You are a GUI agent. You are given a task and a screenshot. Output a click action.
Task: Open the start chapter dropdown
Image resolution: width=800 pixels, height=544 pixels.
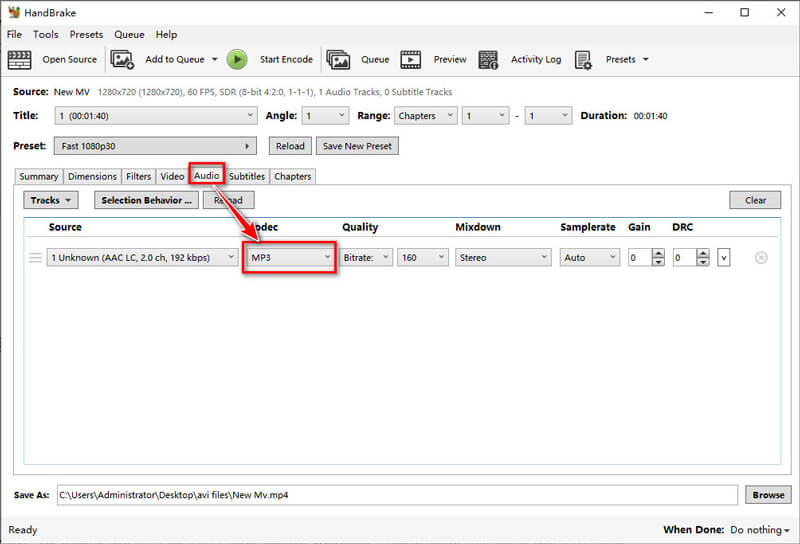tap(485, 116)
